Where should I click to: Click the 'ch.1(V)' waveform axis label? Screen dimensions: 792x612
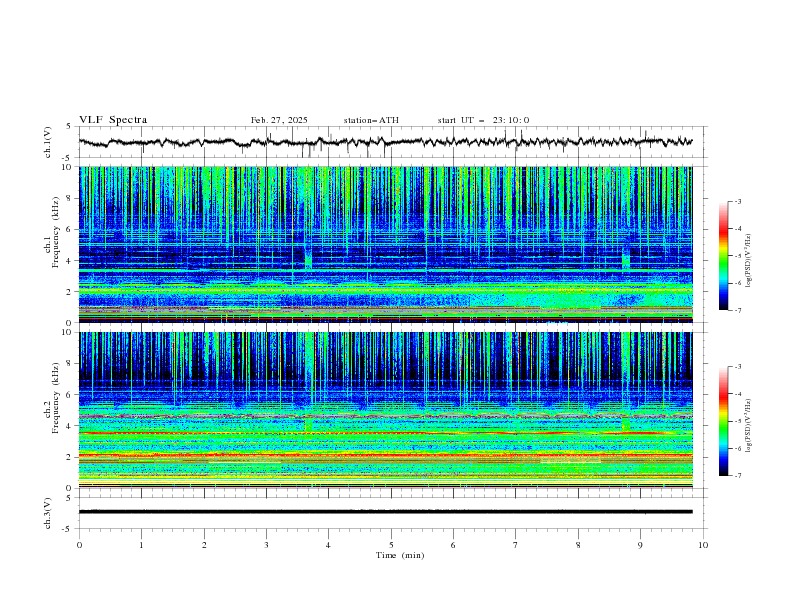click(48, 142)
